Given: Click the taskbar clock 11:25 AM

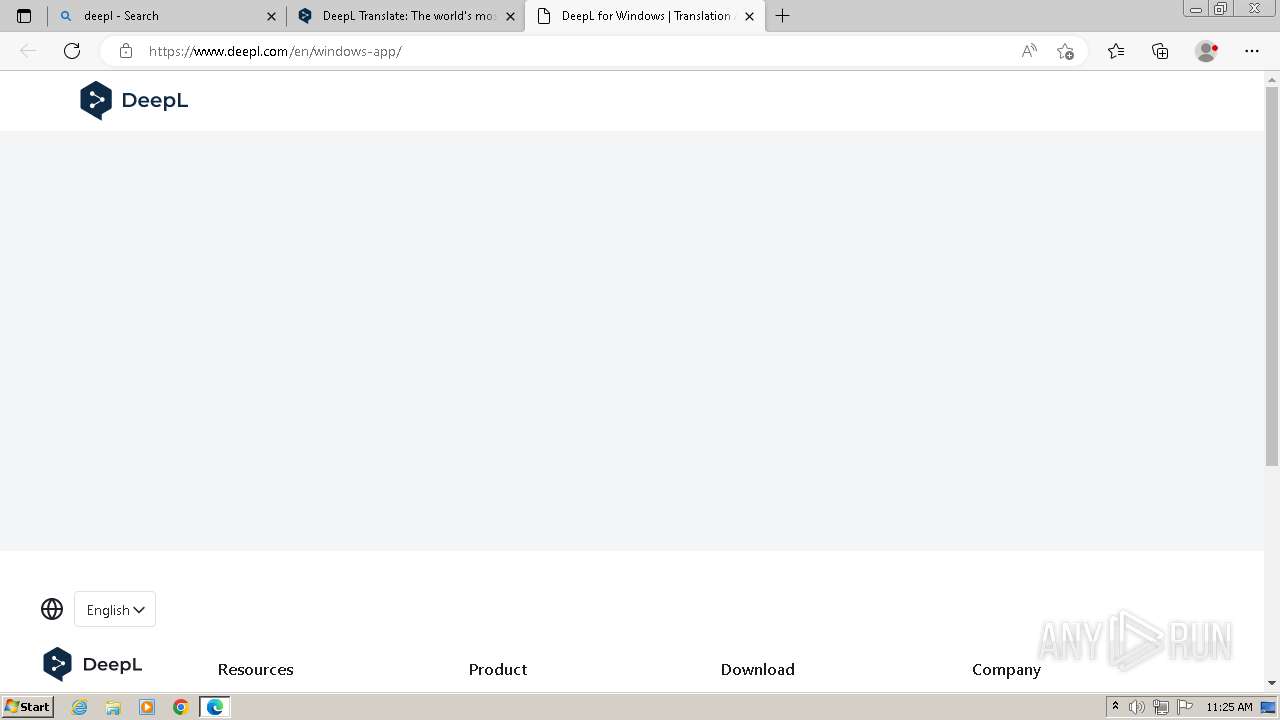Looking at the screenshot, I should (1229, 707).
